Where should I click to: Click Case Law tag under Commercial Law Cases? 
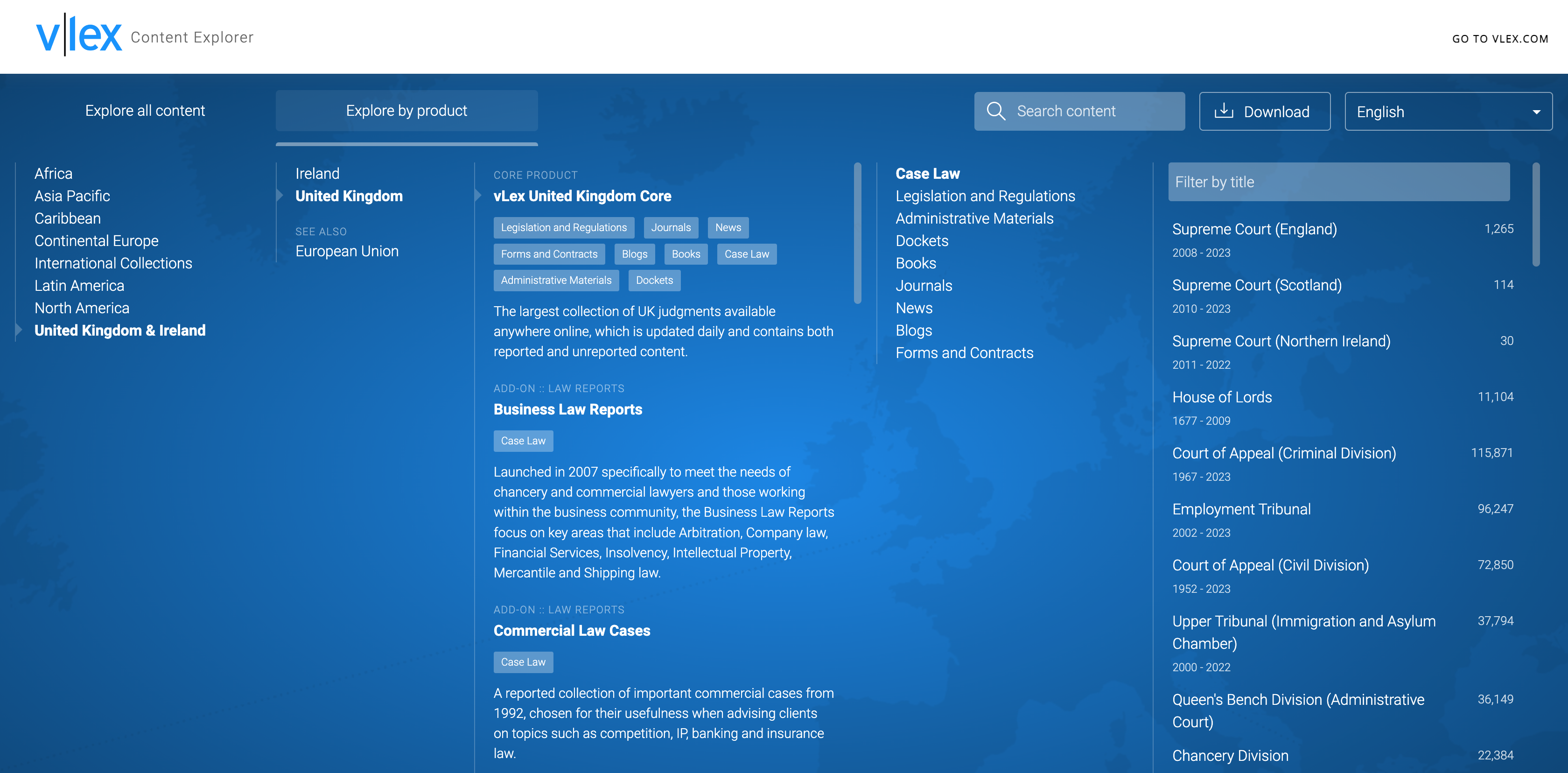pyautogui.click(x=523, y=662)
